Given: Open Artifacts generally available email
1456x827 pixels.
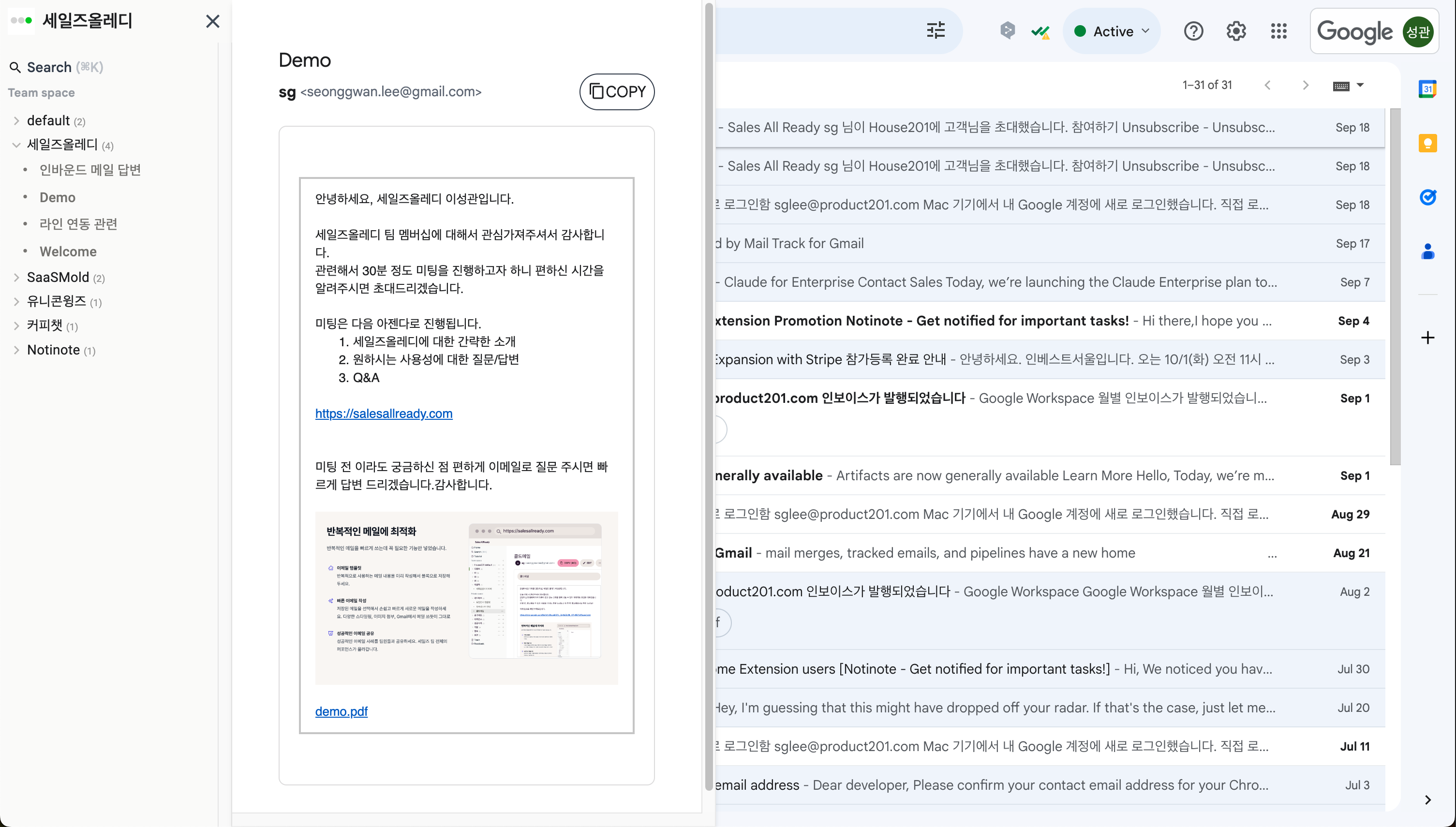Looking at the screenshot, I should coord(1050,475).
